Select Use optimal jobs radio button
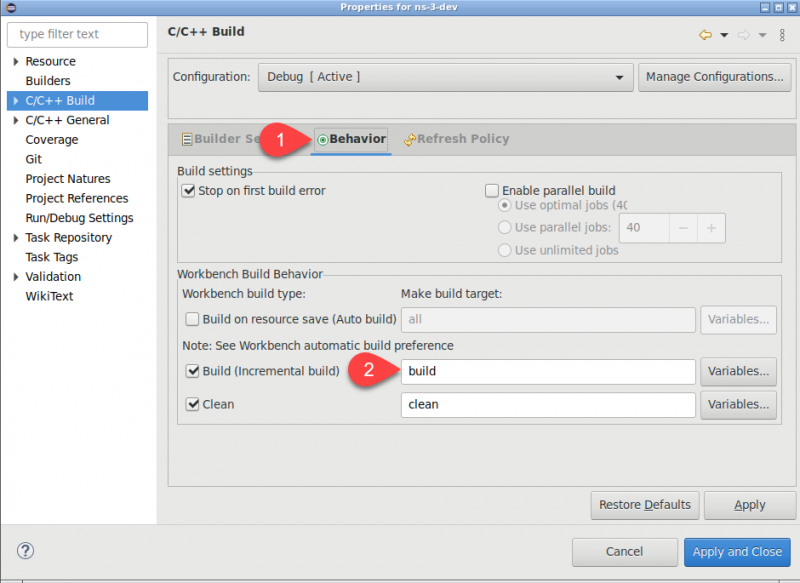 click(x=504, y=206)
